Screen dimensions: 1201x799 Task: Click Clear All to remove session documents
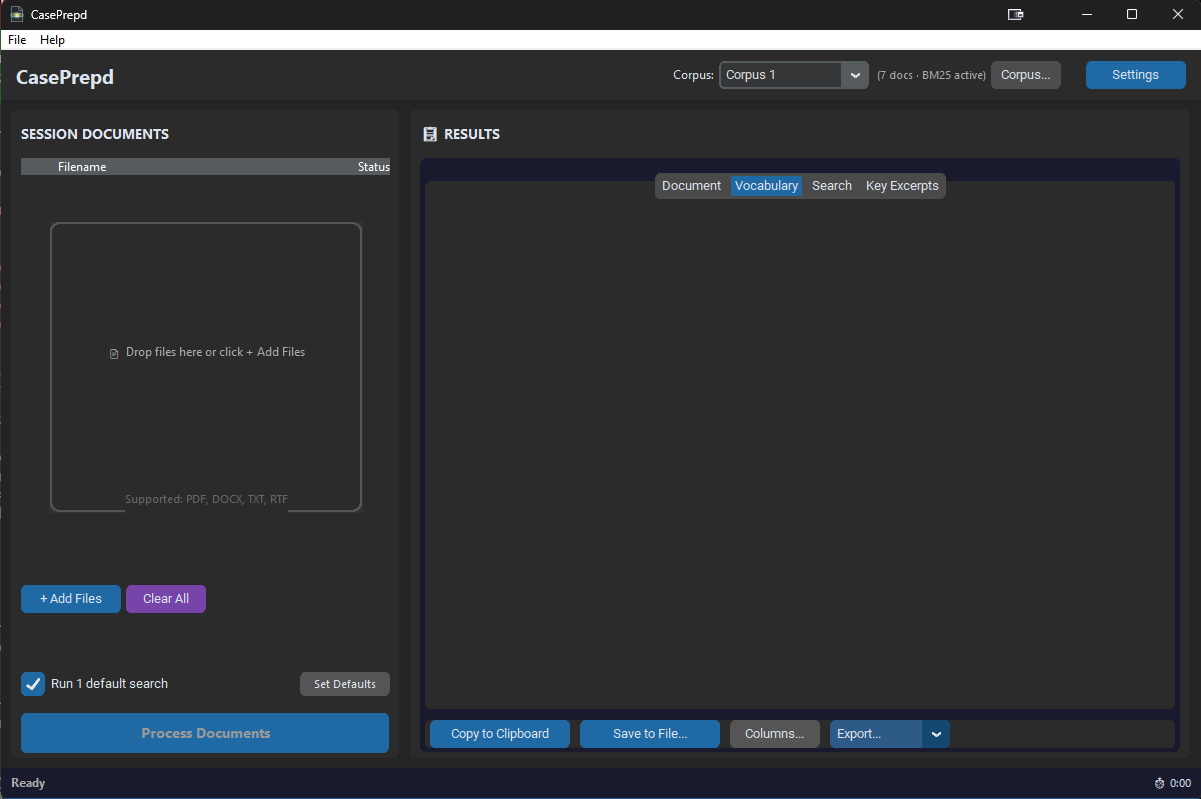tap(165, 598)
